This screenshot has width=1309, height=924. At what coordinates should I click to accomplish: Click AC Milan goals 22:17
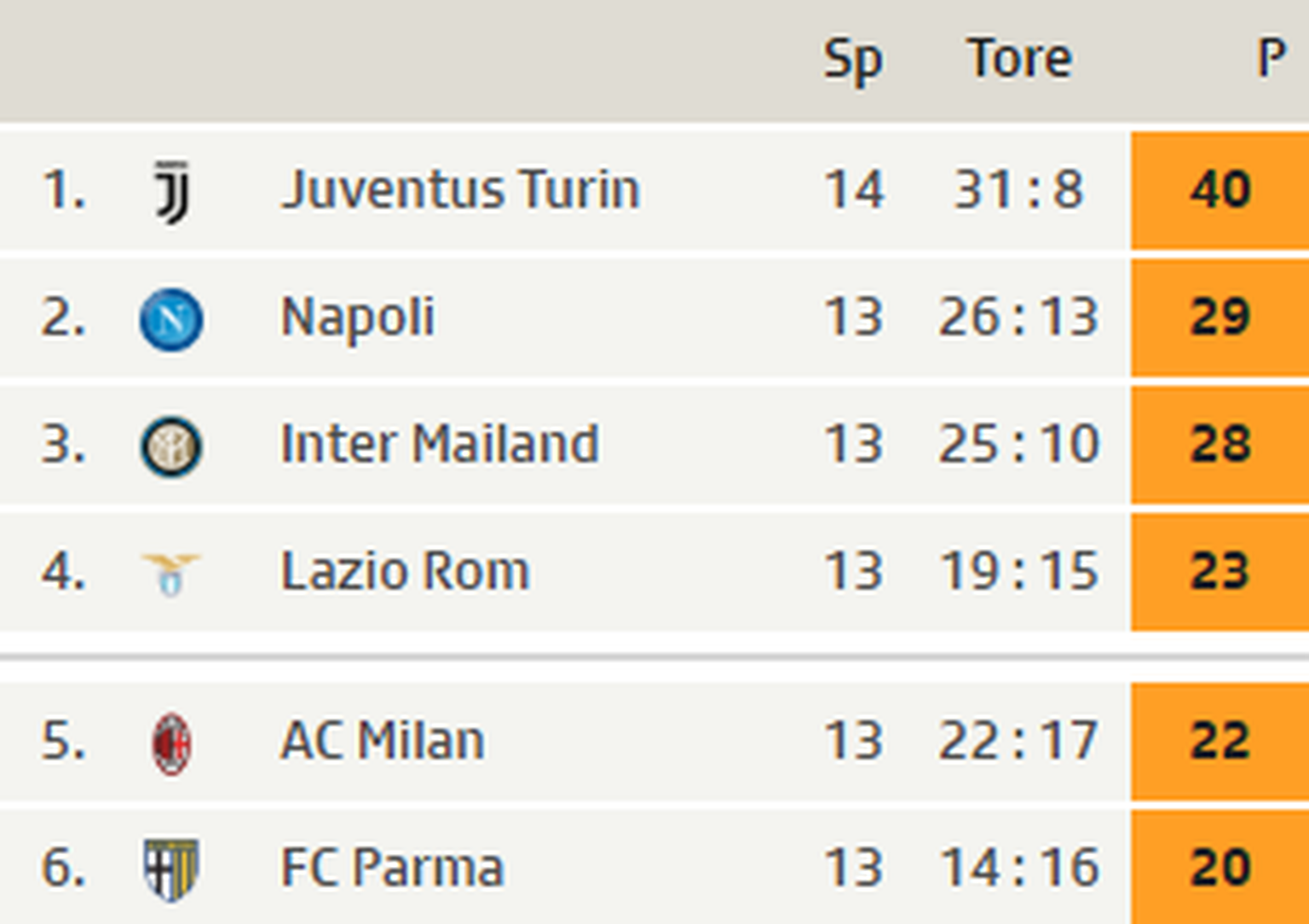tap(1018, 741)
